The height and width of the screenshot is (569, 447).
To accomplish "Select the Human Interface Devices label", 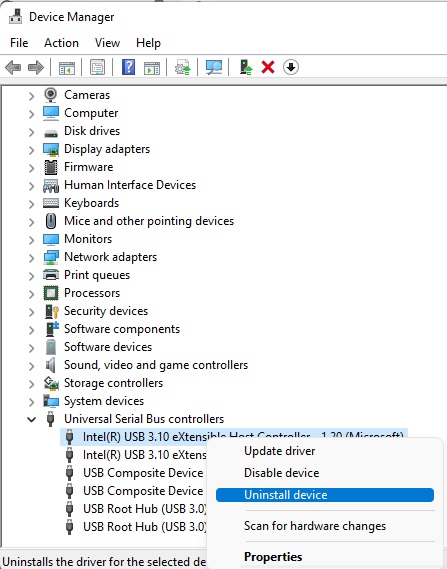I will [x=130, y=185].
